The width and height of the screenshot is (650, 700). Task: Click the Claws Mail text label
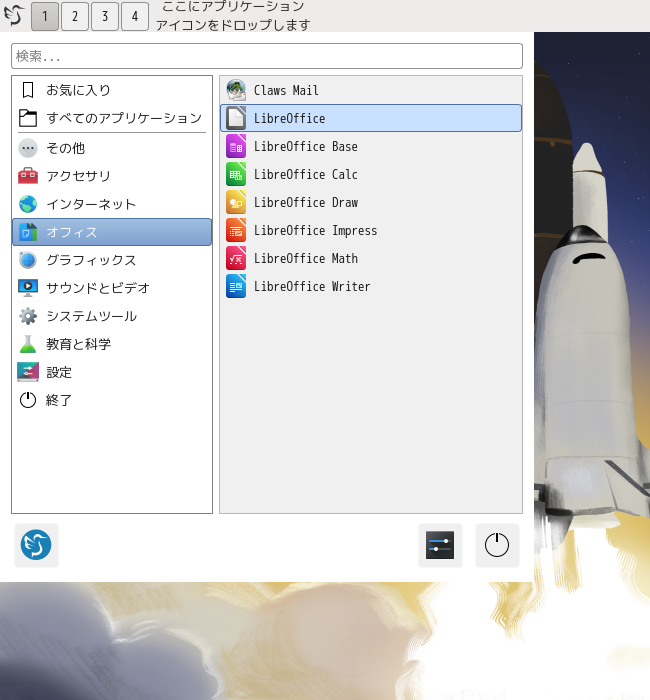pyautogui.click(x=286, y=91)
